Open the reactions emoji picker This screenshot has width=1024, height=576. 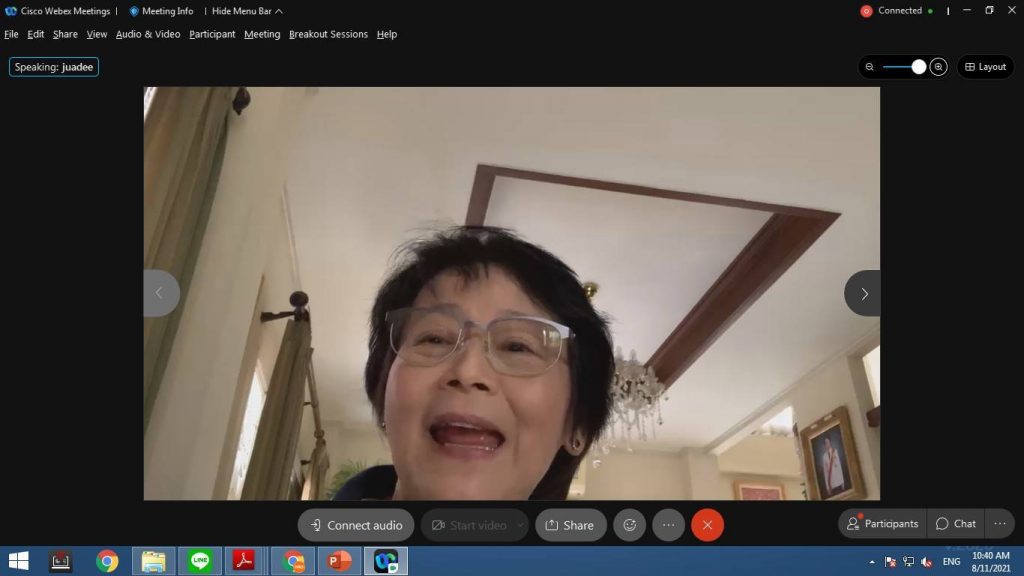(629, 525)
